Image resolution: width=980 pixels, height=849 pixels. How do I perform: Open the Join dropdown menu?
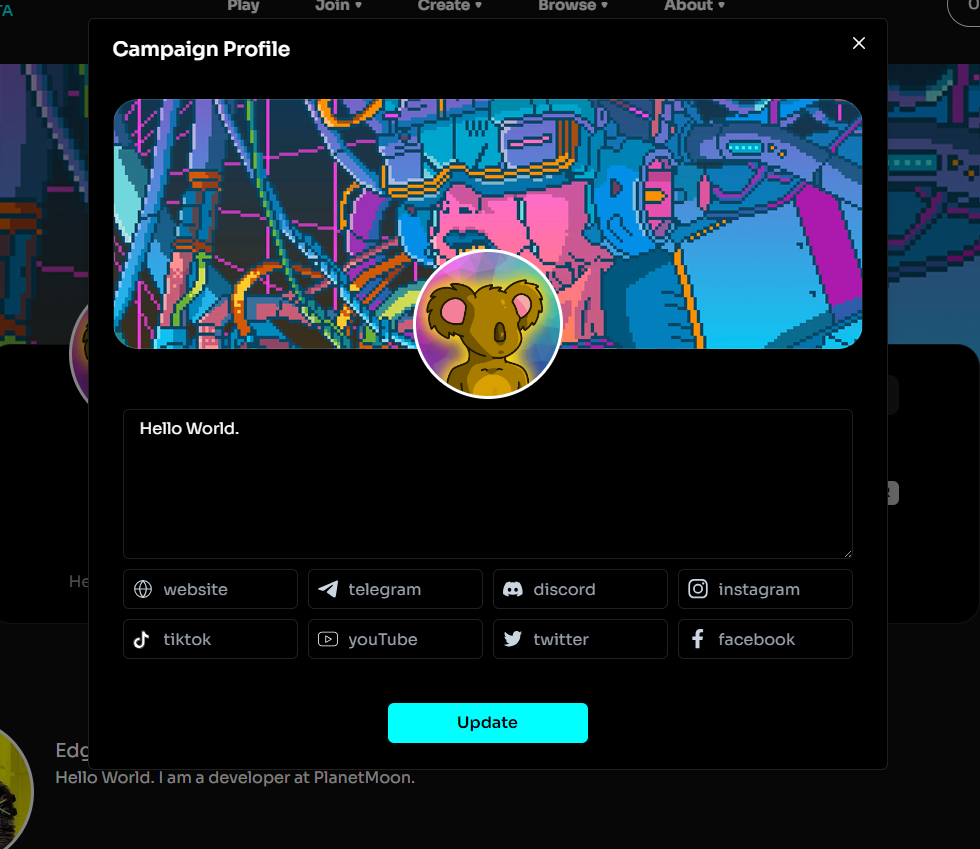click(x=338, y=6)
